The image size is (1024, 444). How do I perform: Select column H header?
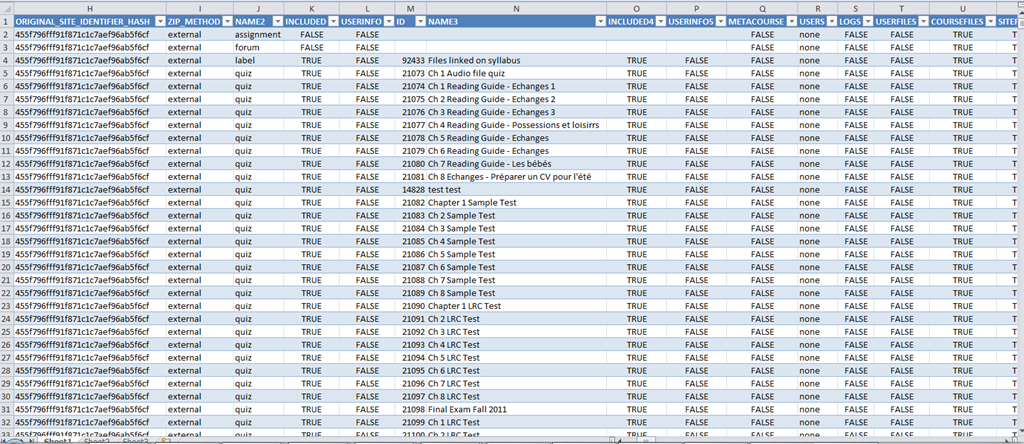[90, 8]
